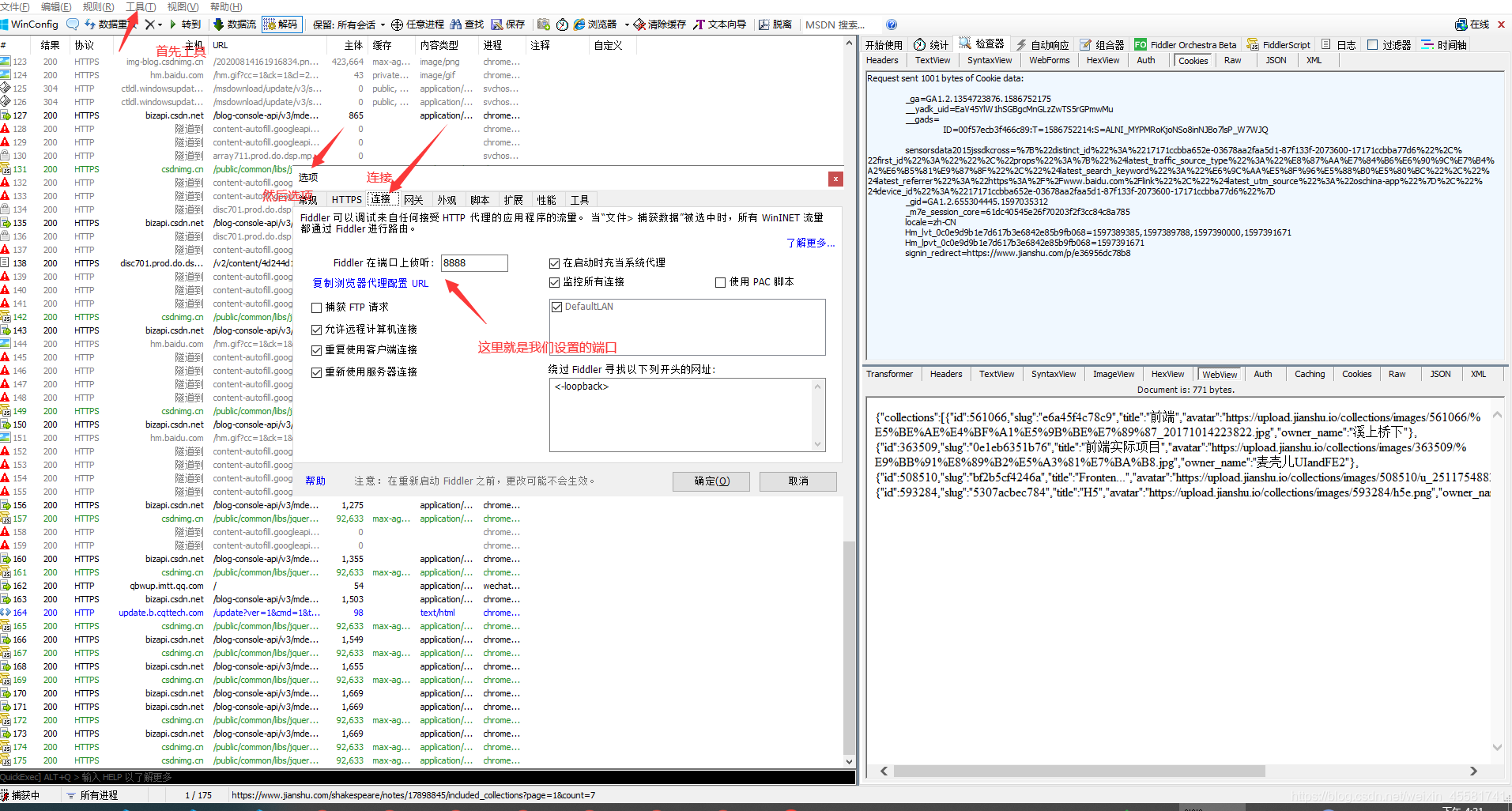Toggle the stream mode icon
1512x811 pixels.
click(219, 25)
